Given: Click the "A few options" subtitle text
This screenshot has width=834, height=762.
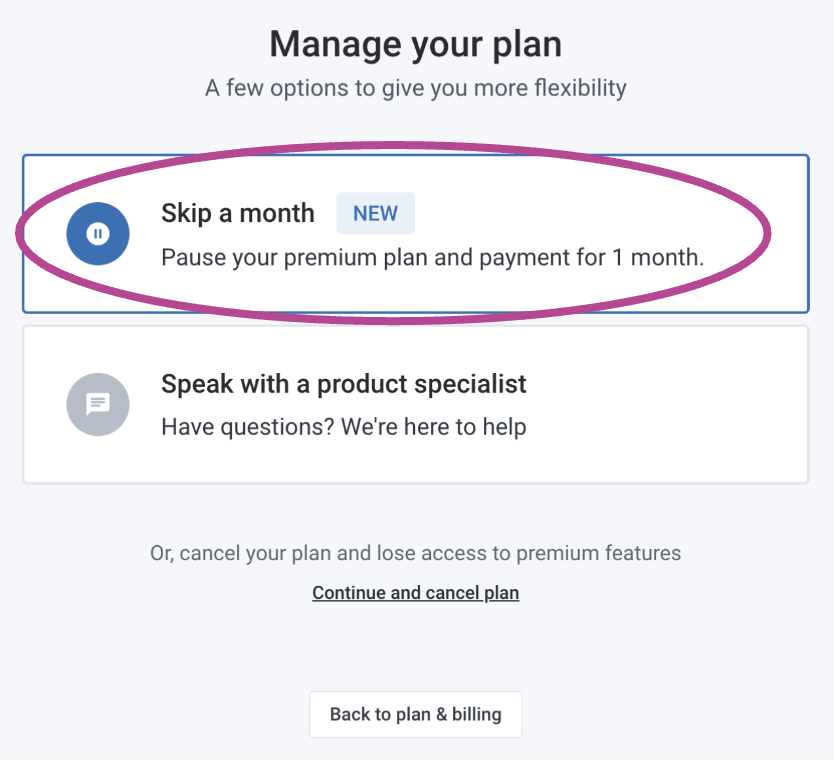Looking at the screenshot, I should coord(416,88).
